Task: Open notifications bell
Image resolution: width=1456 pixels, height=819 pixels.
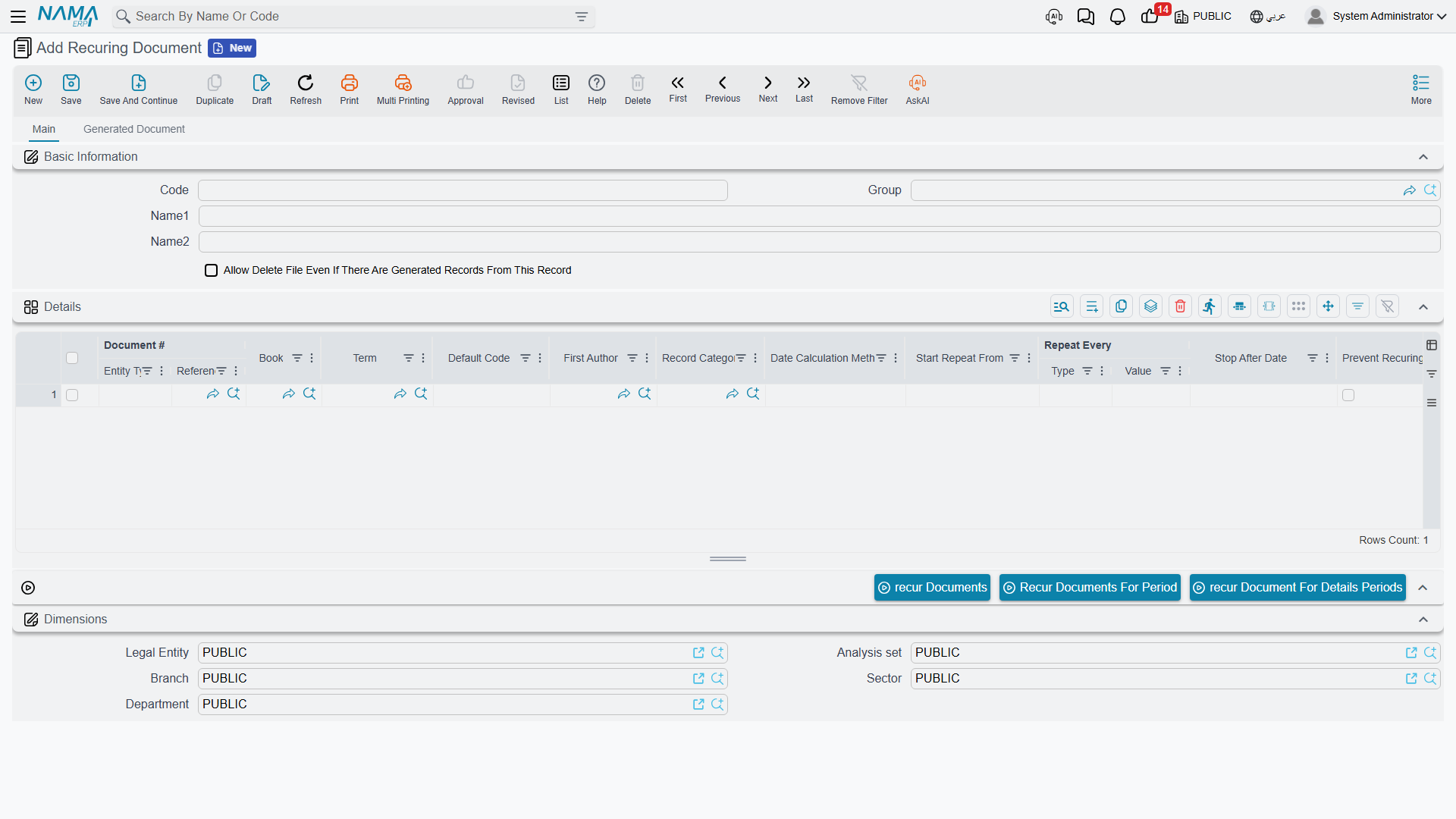Action: (x=1118, y=17)
